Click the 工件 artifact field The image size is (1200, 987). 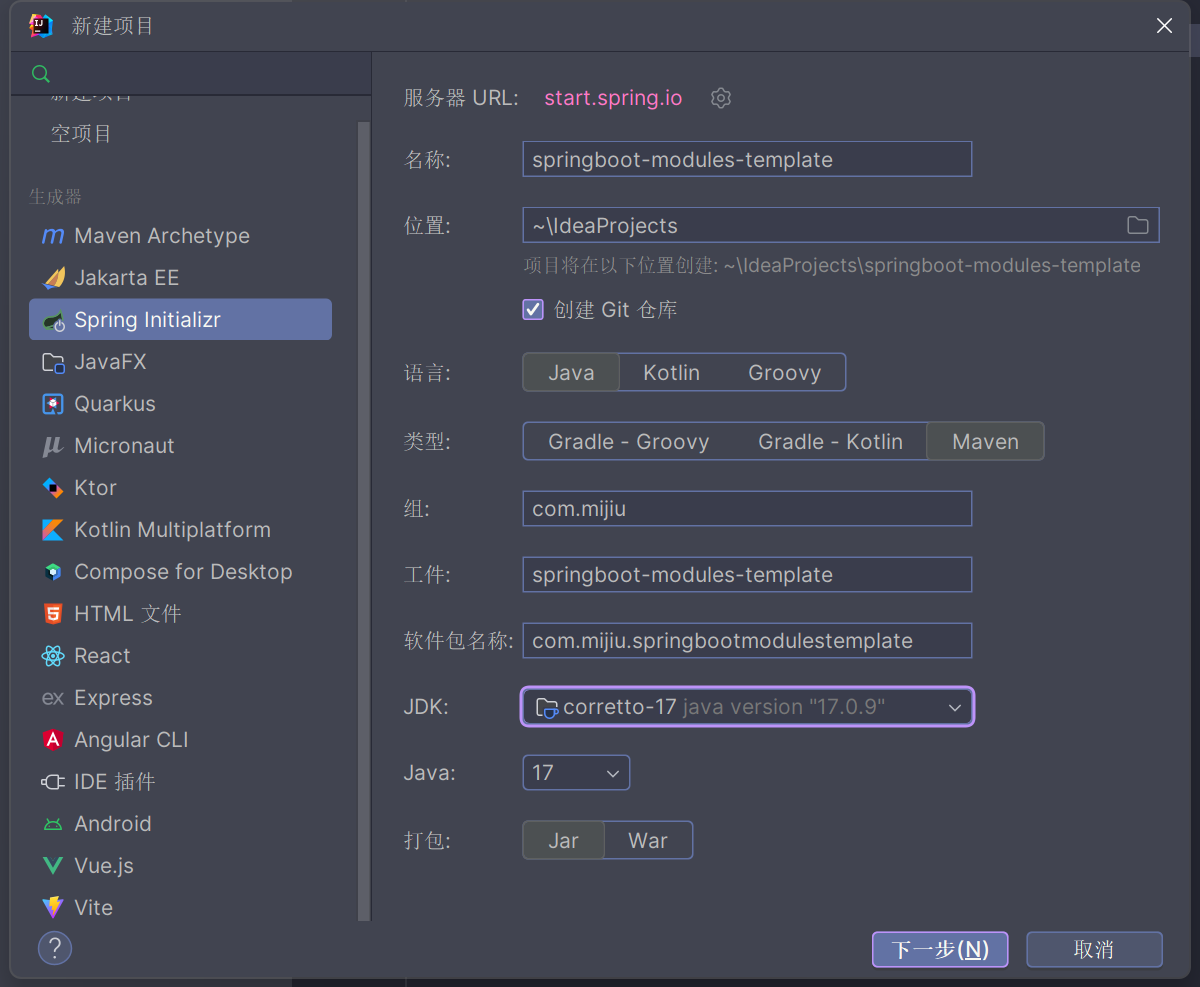coord(747,574)
